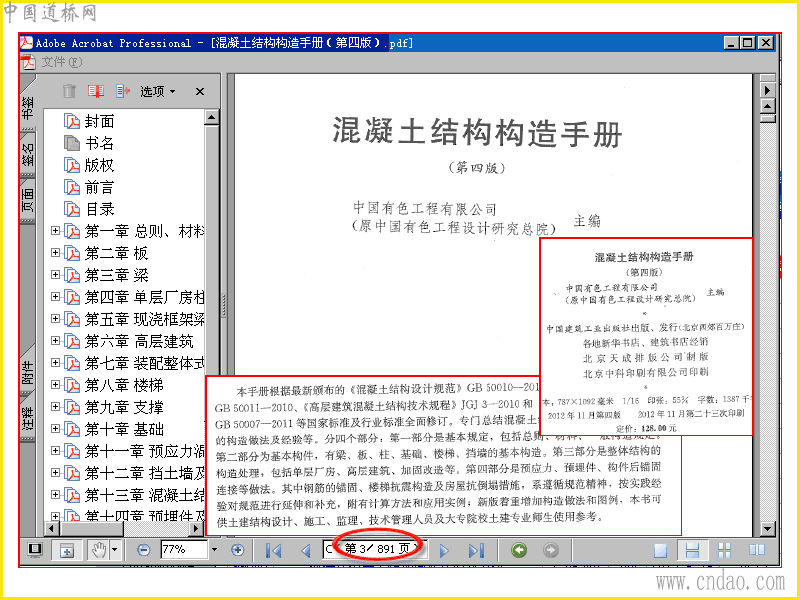Delete bookmark with trash icon

pos(69,91)
